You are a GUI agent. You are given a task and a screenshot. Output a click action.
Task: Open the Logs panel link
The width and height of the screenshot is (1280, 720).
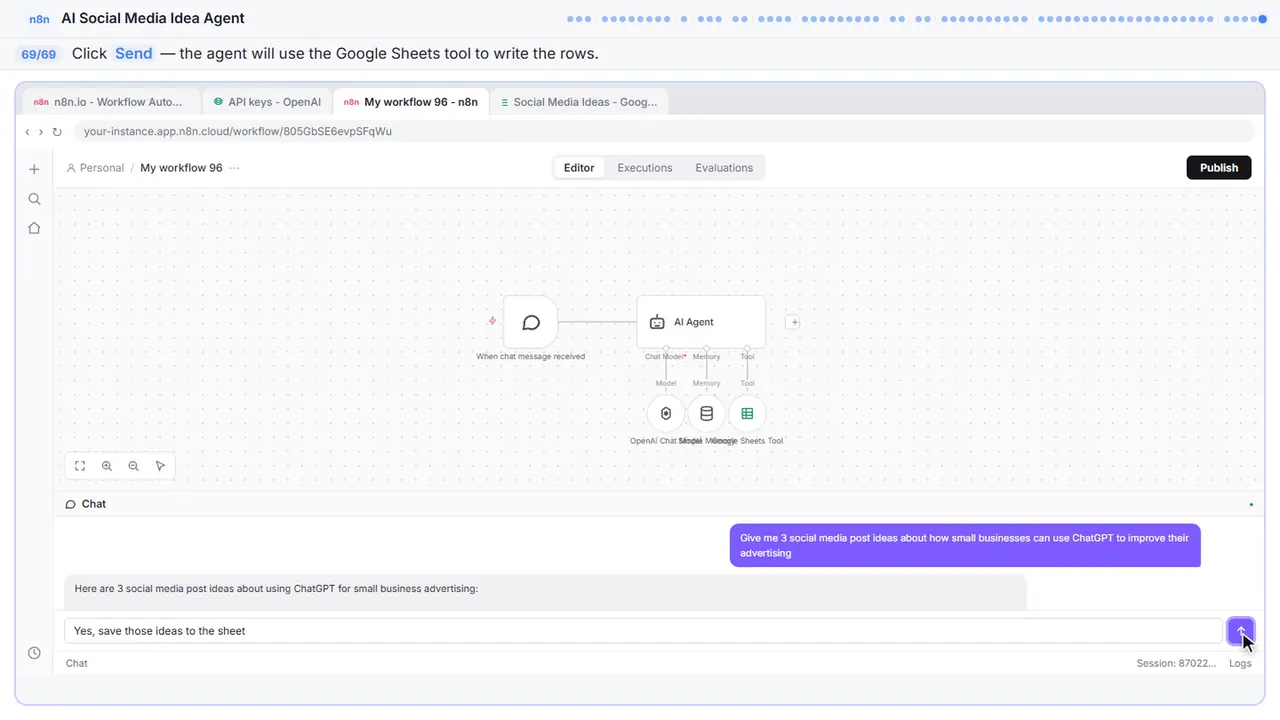pos(1240,663)
